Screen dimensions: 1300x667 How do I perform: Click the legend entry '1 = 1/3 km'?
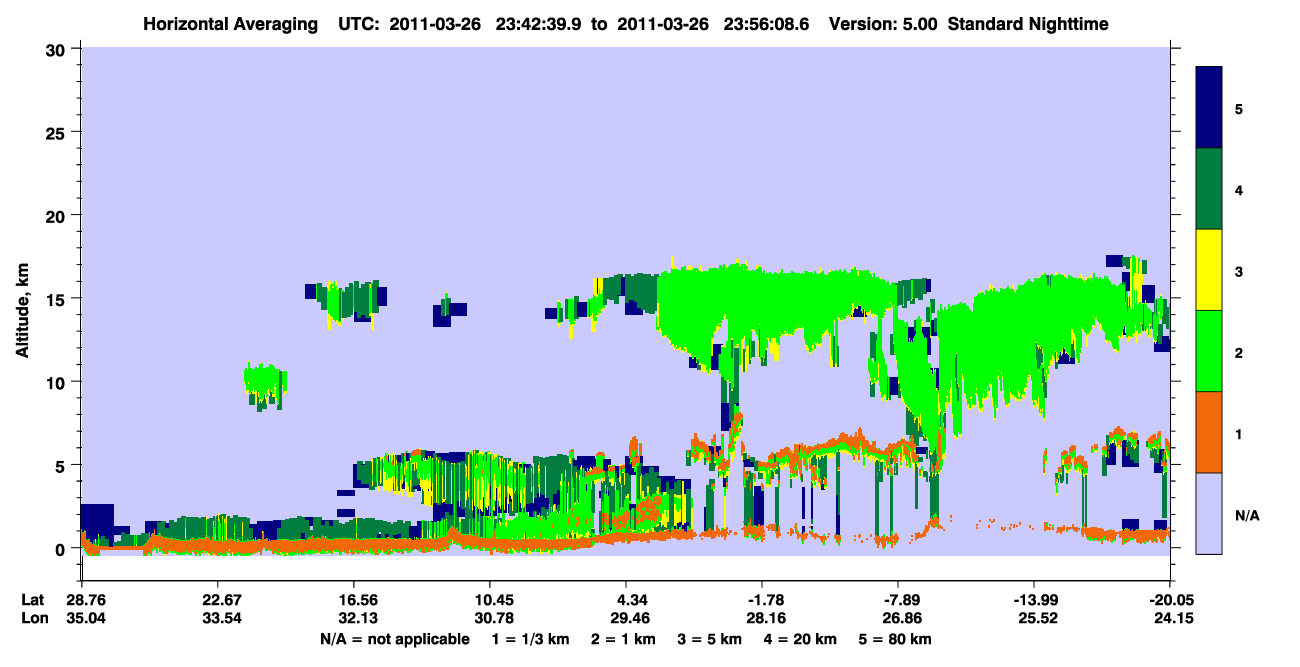point(529,639)
